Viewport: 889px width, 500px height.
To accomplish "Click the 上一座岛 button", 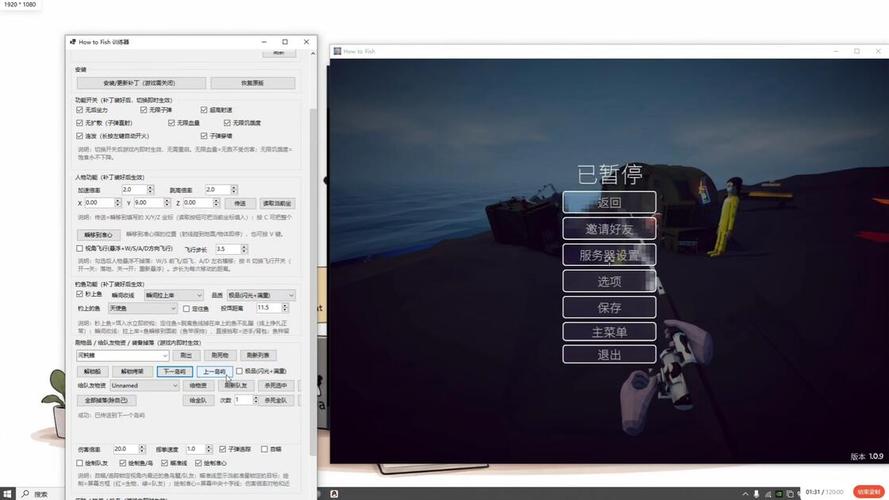I will [x=214, y=371].
